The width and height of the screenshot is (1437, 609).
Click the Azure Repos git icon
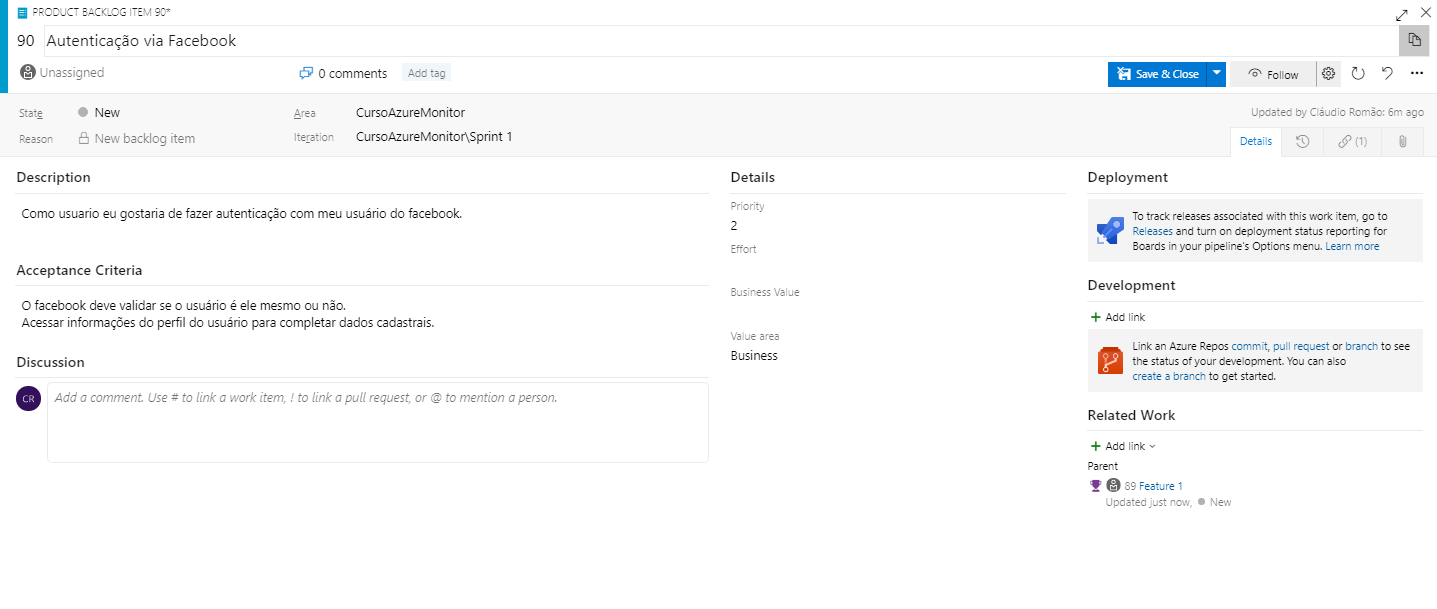coord(1110,361)
